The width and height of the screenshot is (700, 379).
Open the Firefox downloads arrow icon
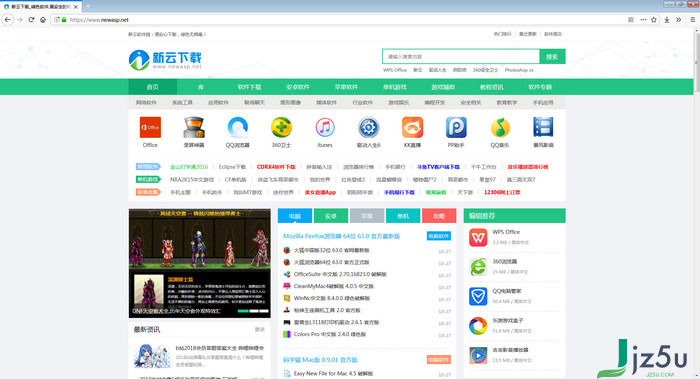[x=667, y=20]
